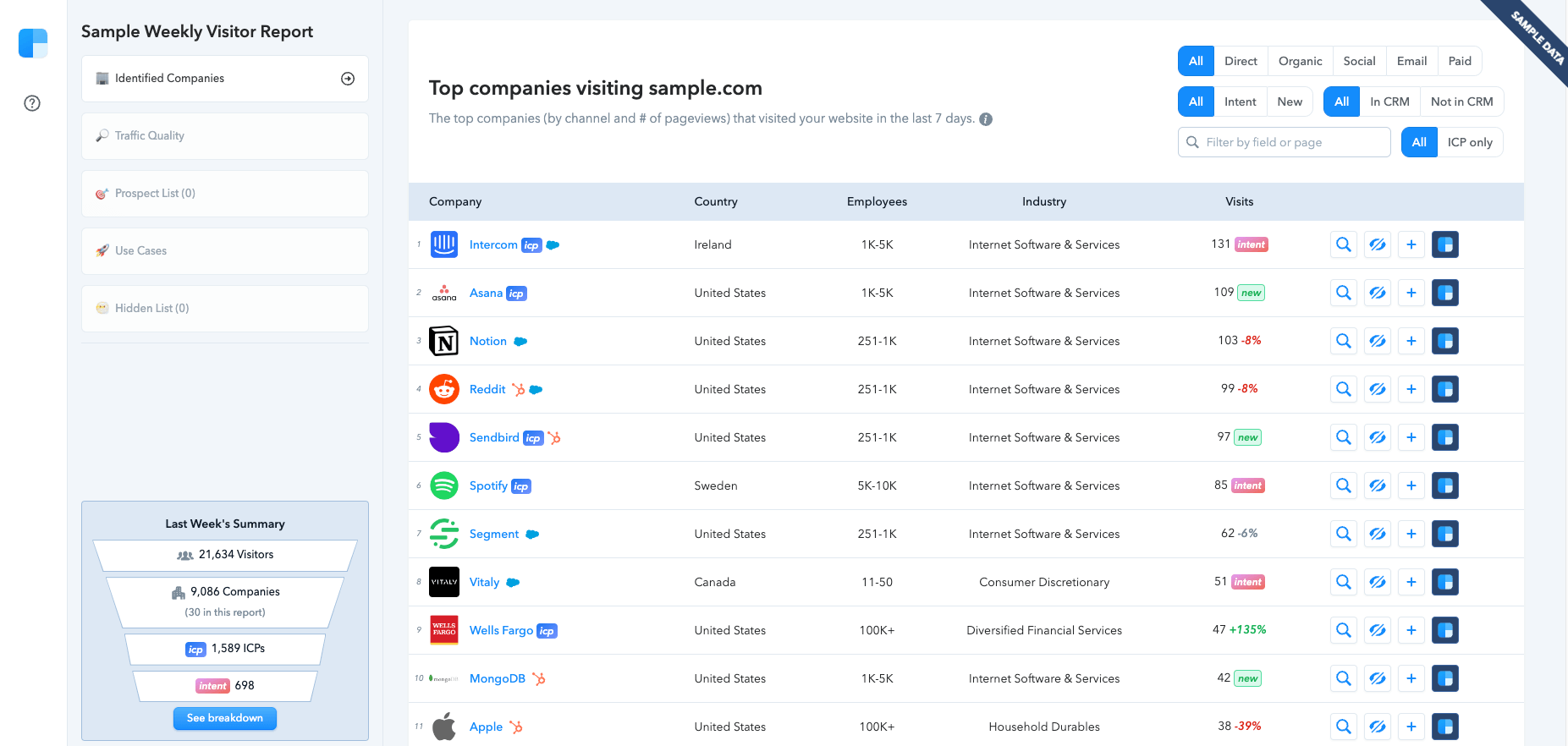Click the blue app icon button on Notion row
This screenshot has width=1568, height=746.
(x=1444, y=341)
